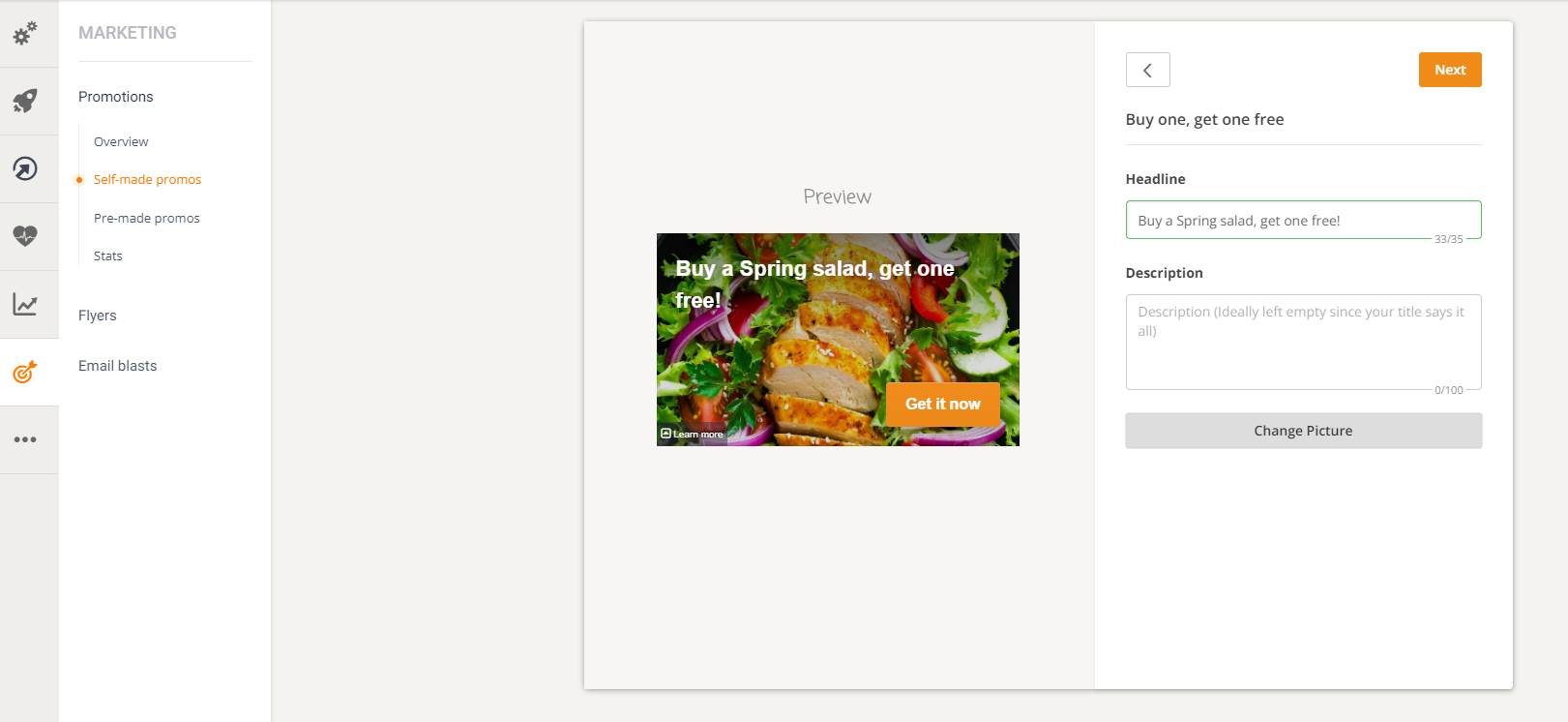Open the Promotions menu section
The height and width of the screenshot is (722, 1568).
[x=116, y=97]
